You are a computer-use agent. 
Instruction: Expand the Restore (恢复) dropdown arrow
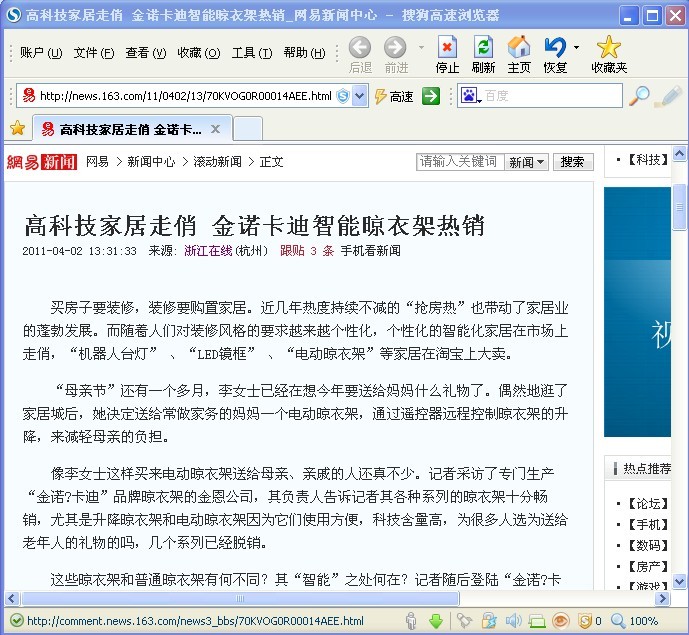pos(576,47)
